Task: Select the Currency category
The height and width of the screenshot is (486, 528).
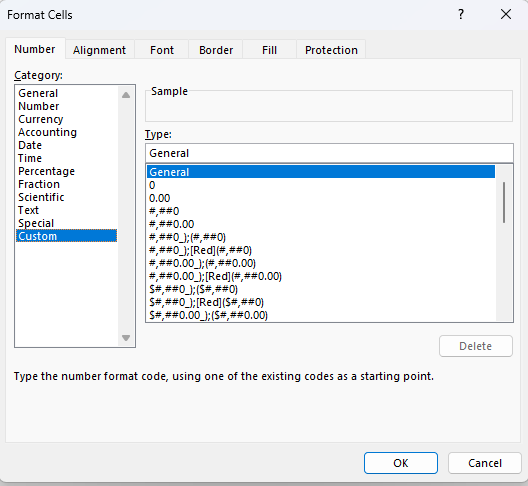Action: (x=41, y=119)
